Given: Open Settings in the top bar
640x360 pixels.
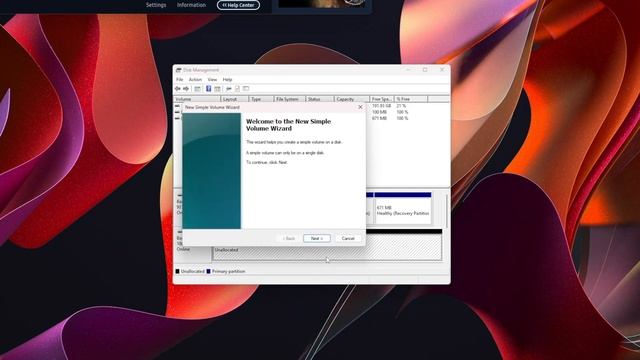Looking at the screenshot, I should [156, 5].
